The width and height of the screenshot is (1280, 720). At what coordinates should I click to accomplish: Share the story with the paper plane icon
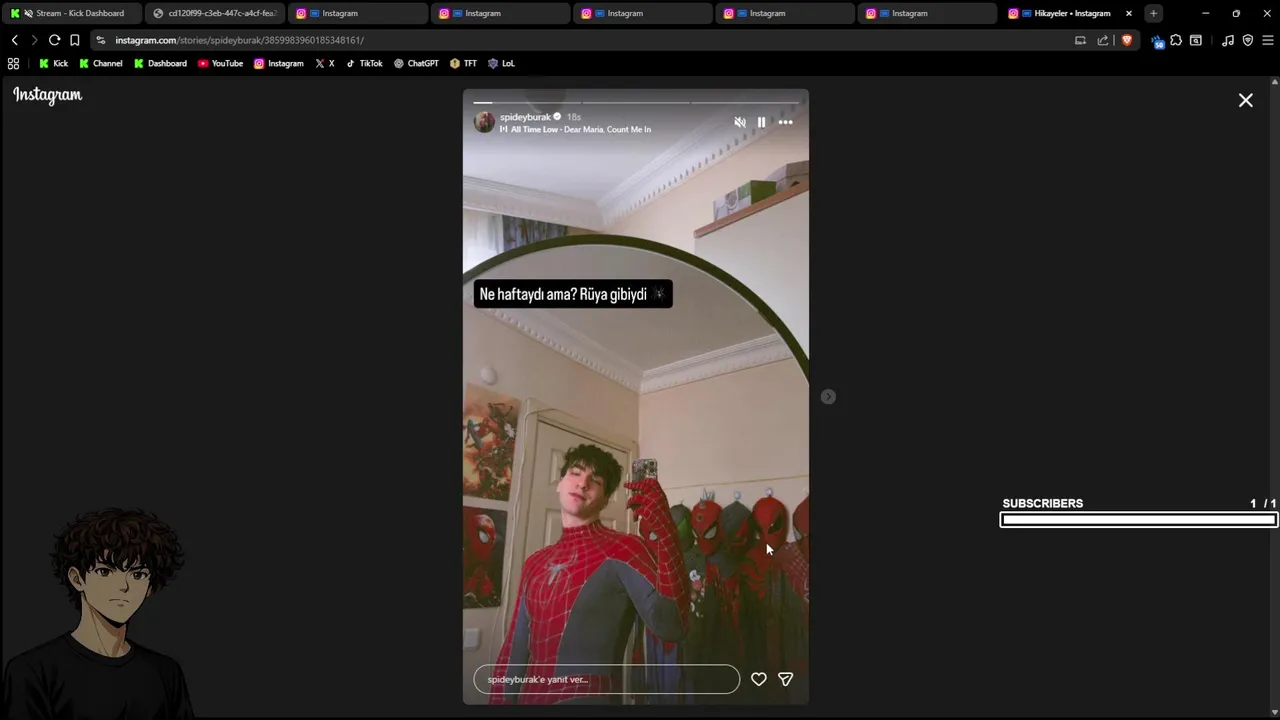(x=785, y=679)
